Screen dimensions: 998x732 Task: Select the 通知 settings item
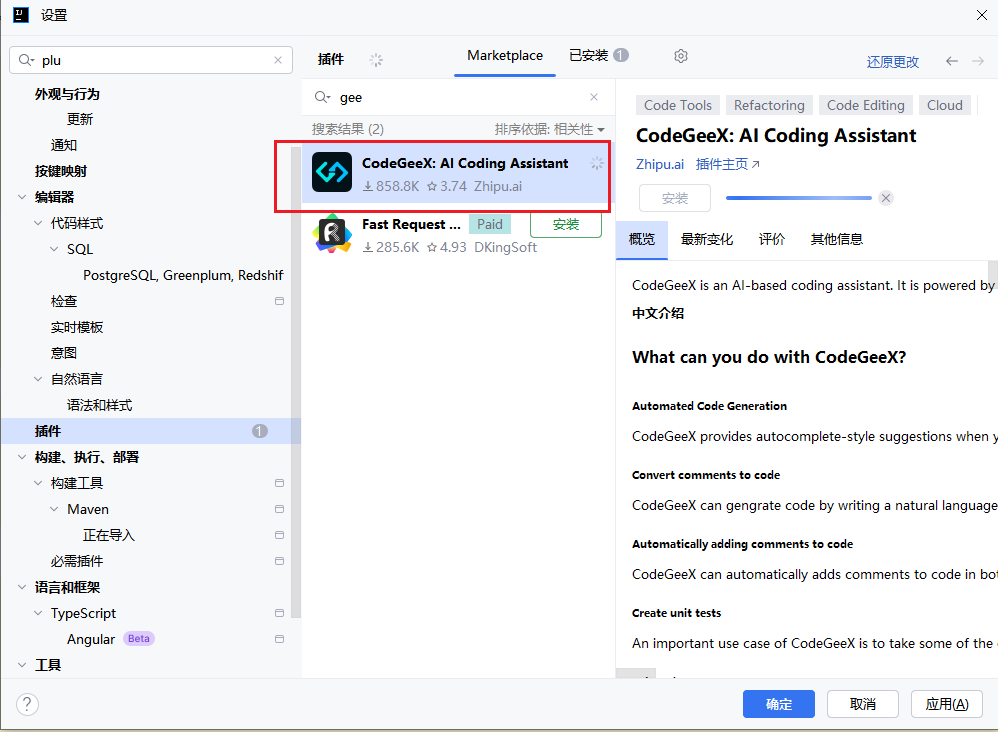point(64,145)
